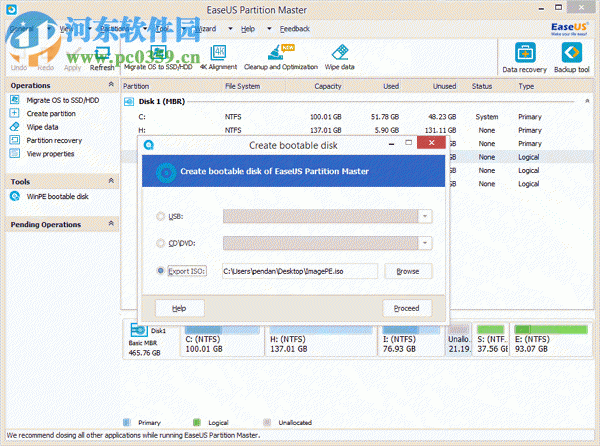
Task: Collapse the Pending Operations panel
Action: point(111,223)
